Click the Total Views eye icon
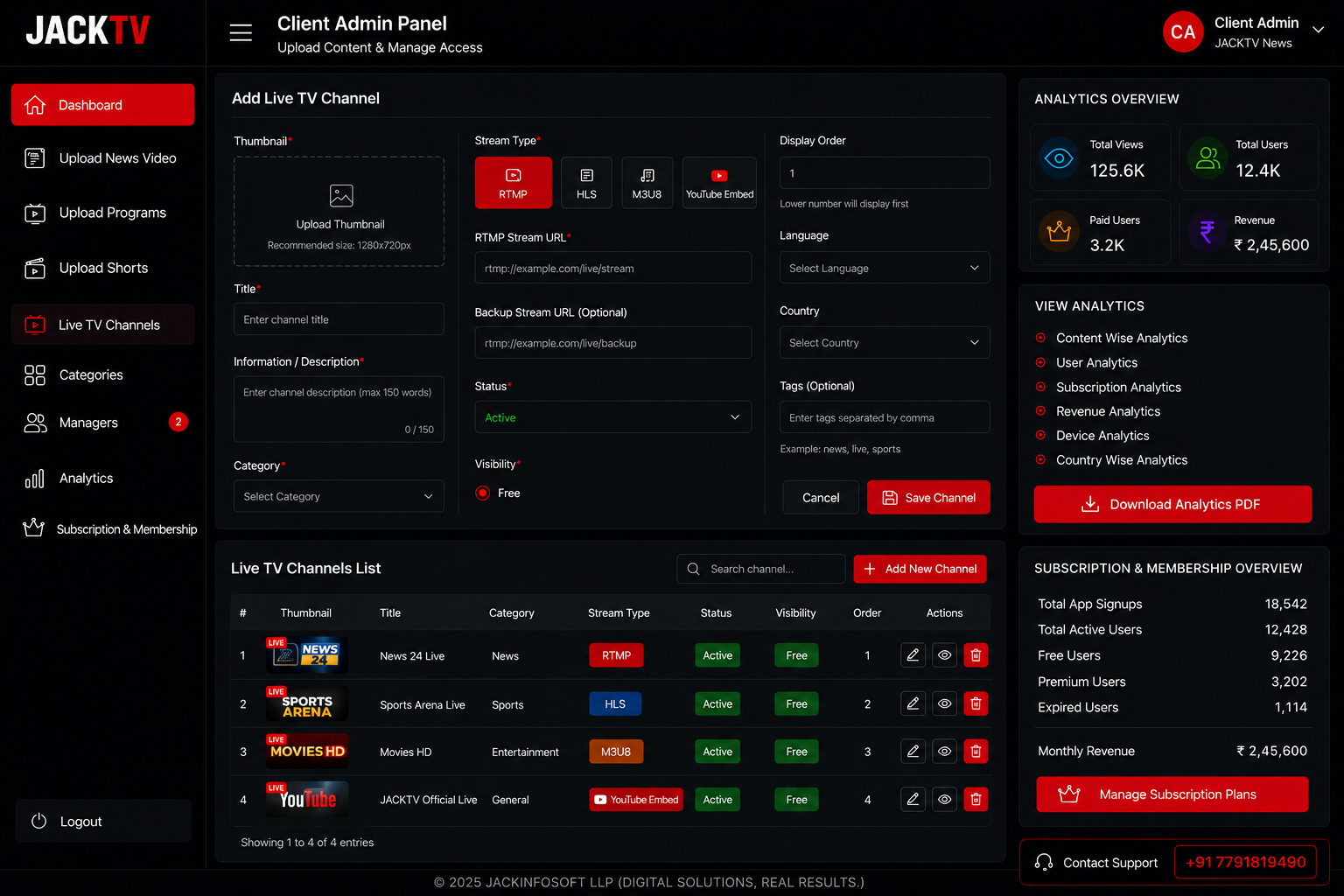This screenshot has width=1344, height=896. [1059, 158]
